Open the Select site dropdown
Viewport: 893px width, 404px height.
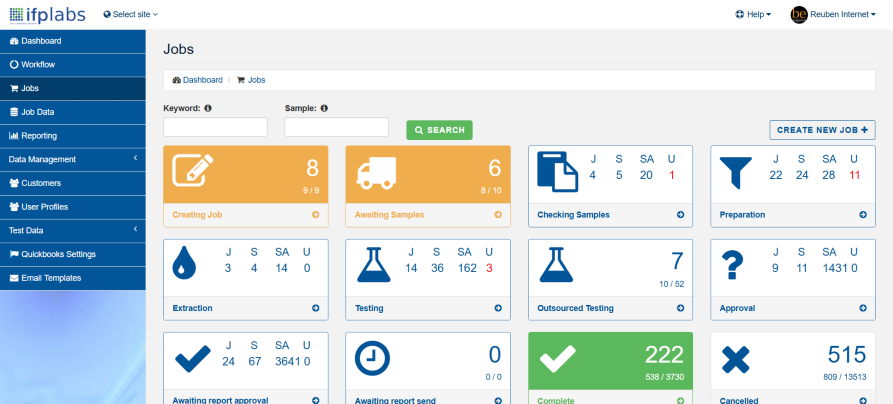coord(130,15)
